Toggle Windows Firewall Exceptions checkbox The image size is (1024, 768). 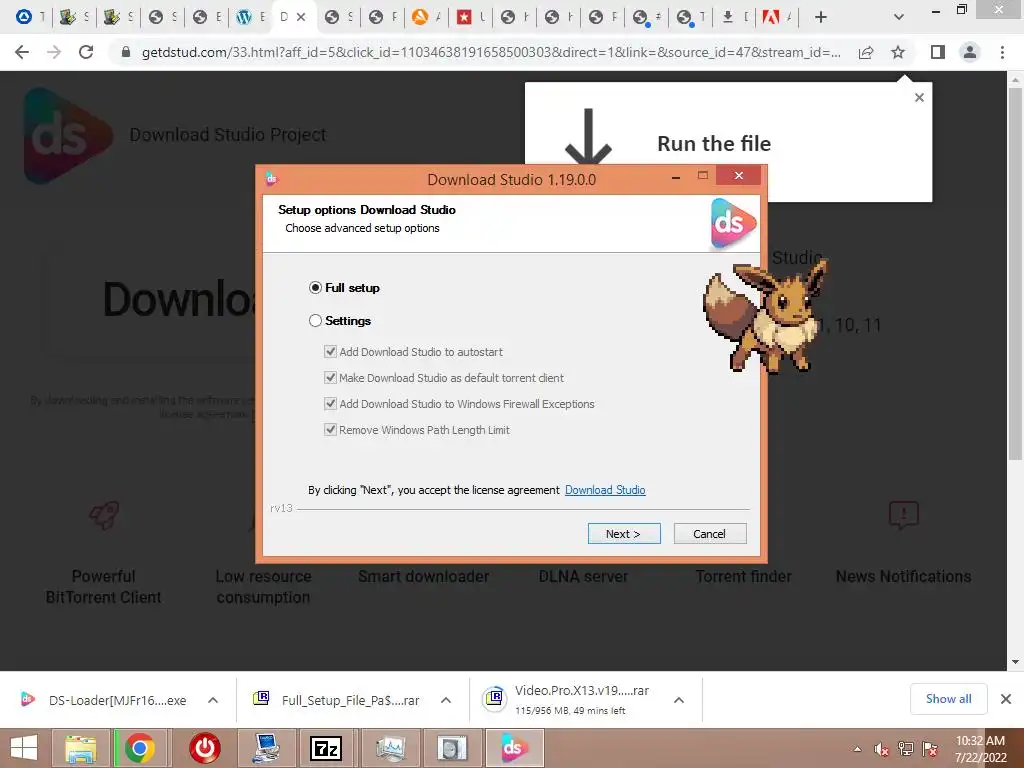pos(330,404)
